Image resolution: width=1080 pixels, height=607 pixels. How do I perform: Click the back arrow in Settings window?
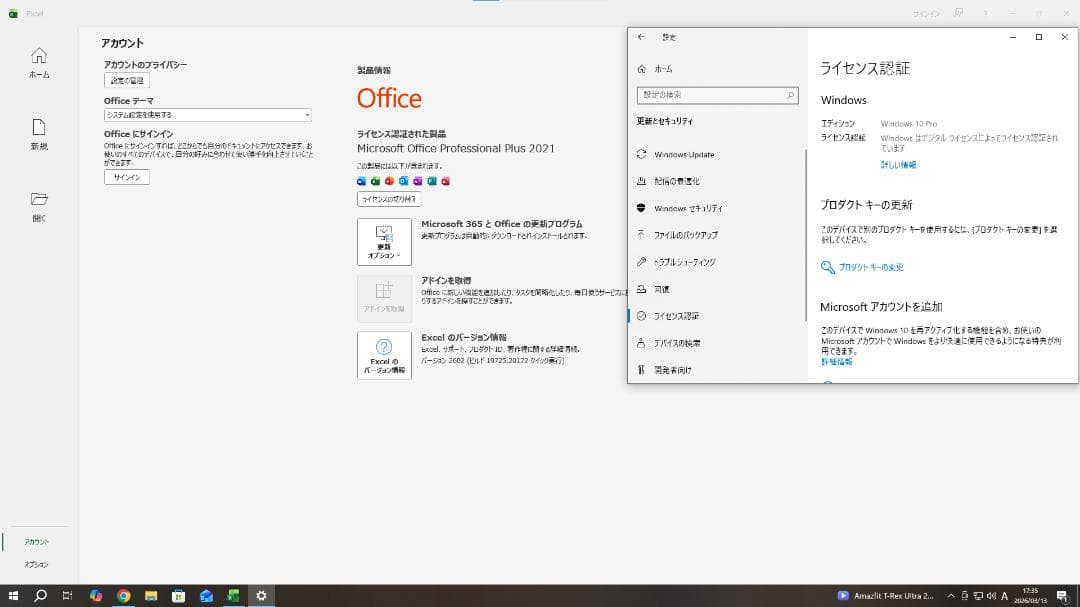[641, 36]
